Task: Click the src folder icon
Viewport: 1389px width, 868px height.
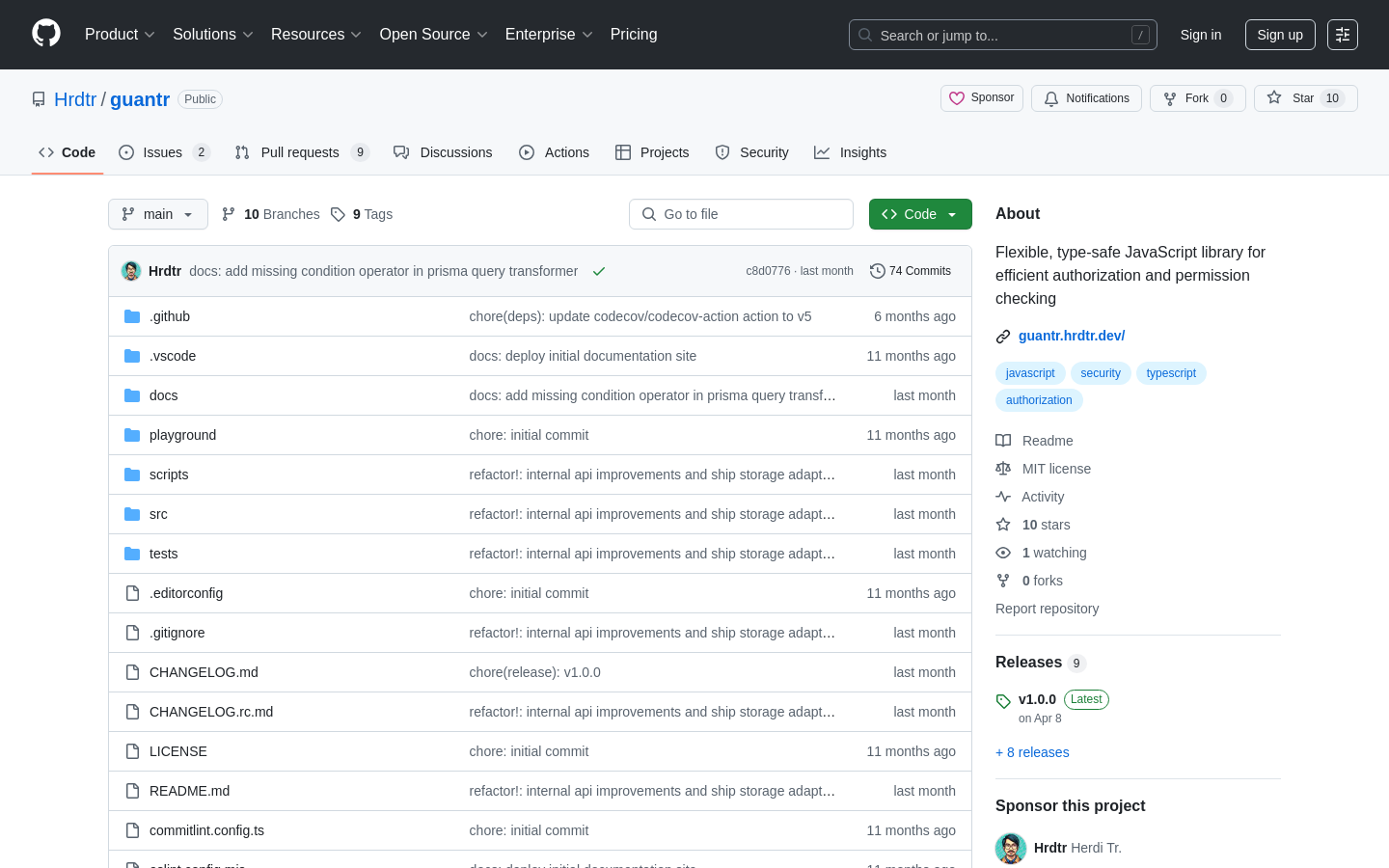Action: [x=132, y=514]
